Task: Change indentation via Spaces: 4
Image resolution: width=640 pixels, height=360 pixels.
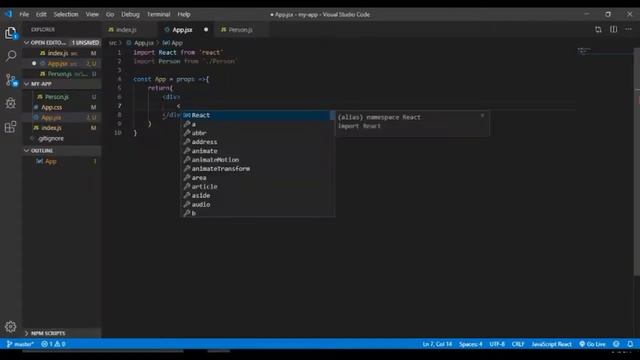Action: 470,344
